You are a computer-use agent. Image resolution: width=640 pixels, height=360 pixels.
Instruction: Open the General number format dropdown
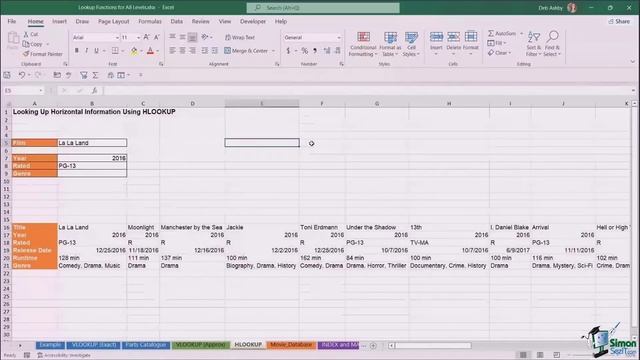(x=339, y=38)
